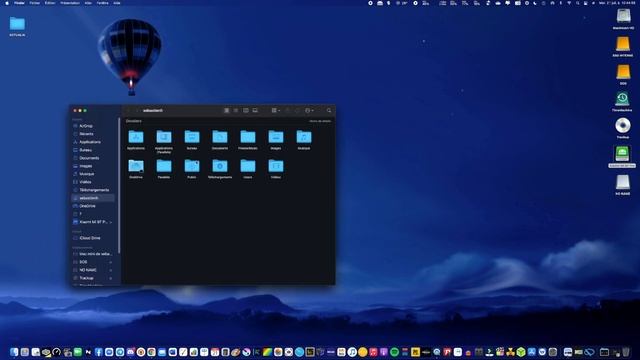
Task: Switch Finder to list view
Action: click(x=236, y=111)
